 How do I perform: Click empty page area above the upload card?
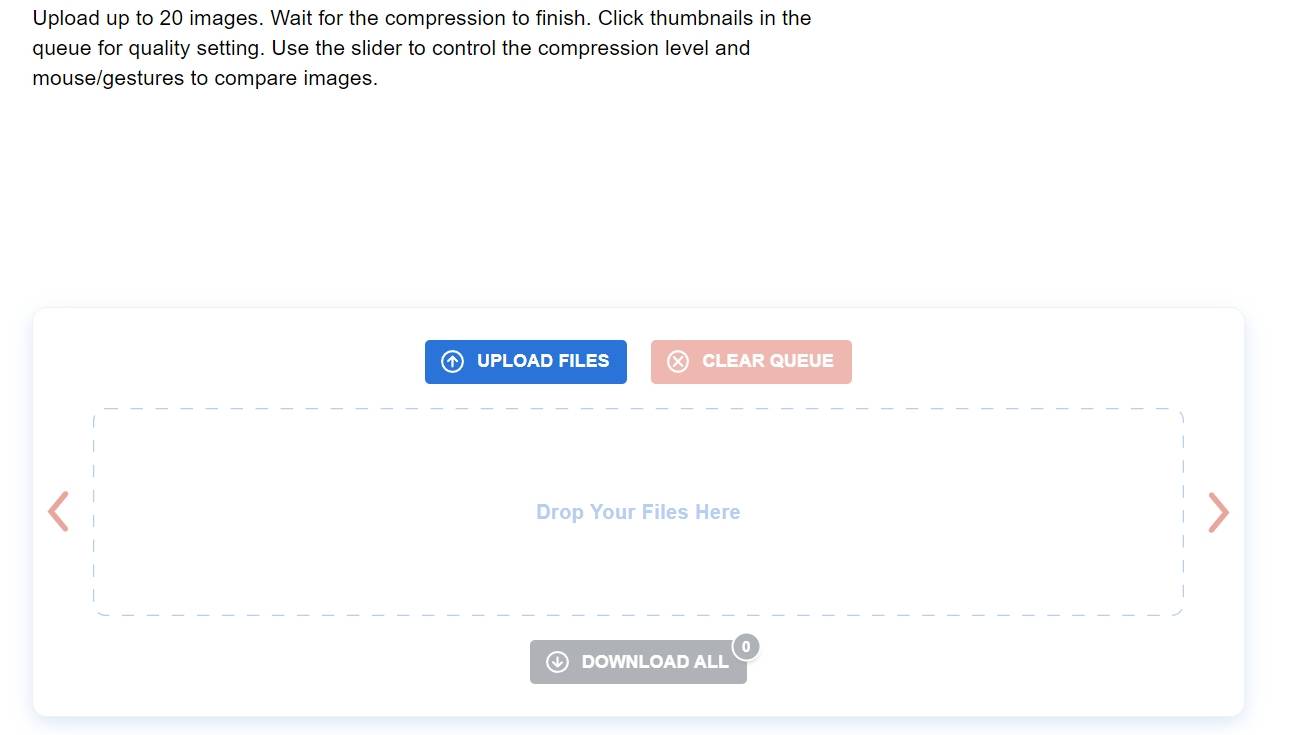tap(640, 200)
